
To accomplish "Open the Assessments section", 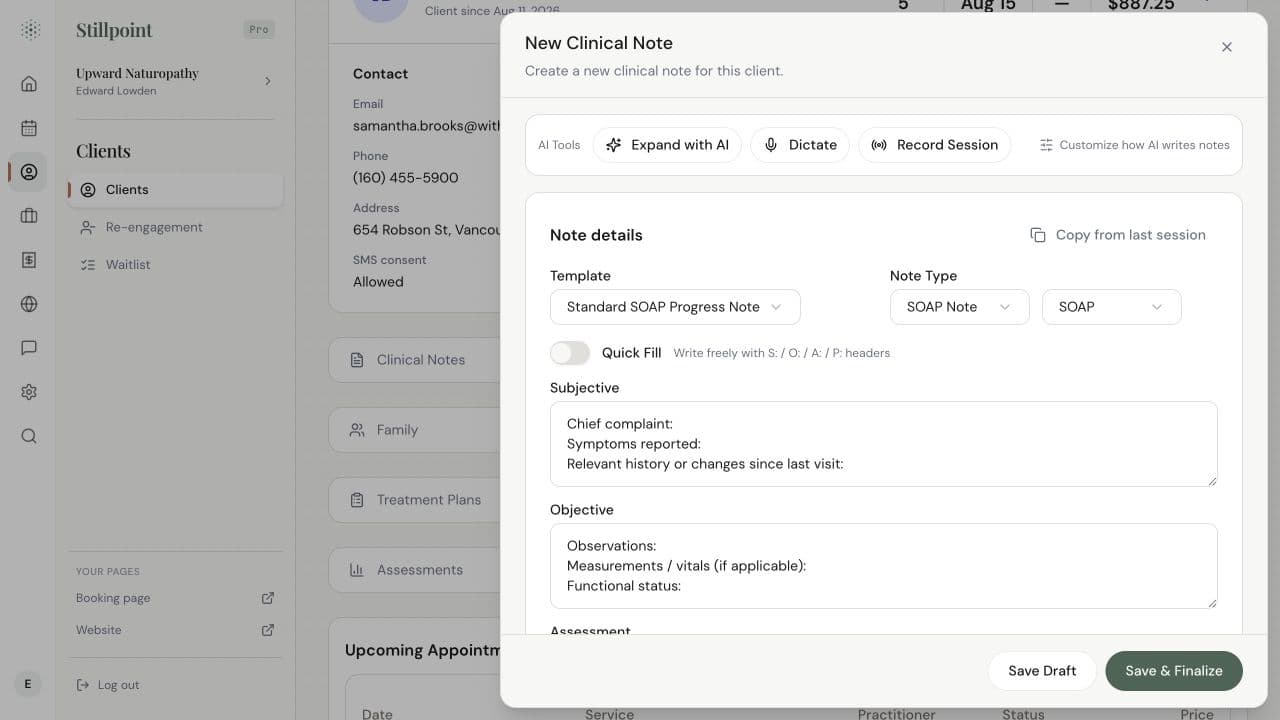I will 415,570.
